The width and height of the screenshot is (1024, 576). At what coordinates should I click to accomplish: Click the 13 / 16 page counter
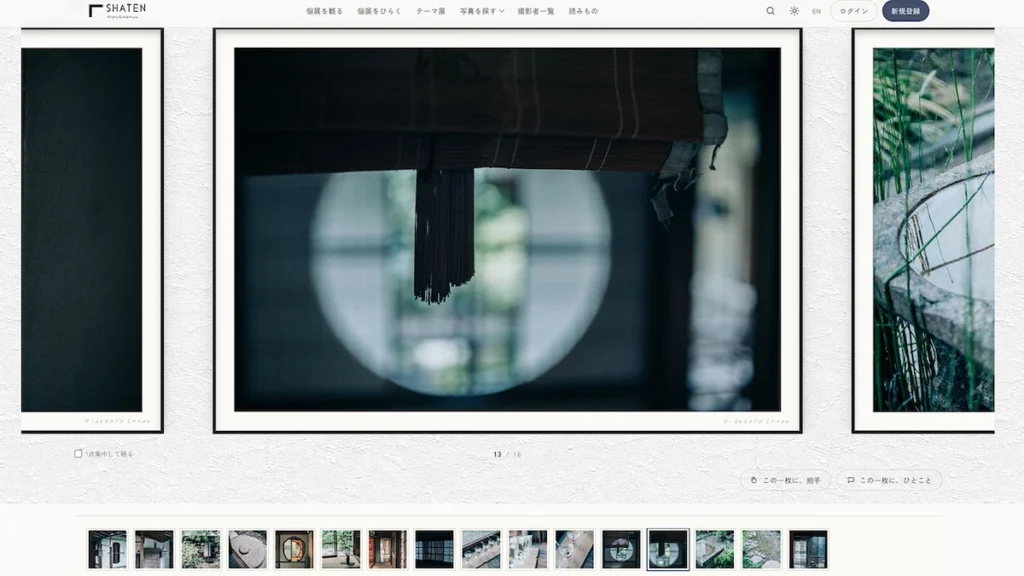507,455
